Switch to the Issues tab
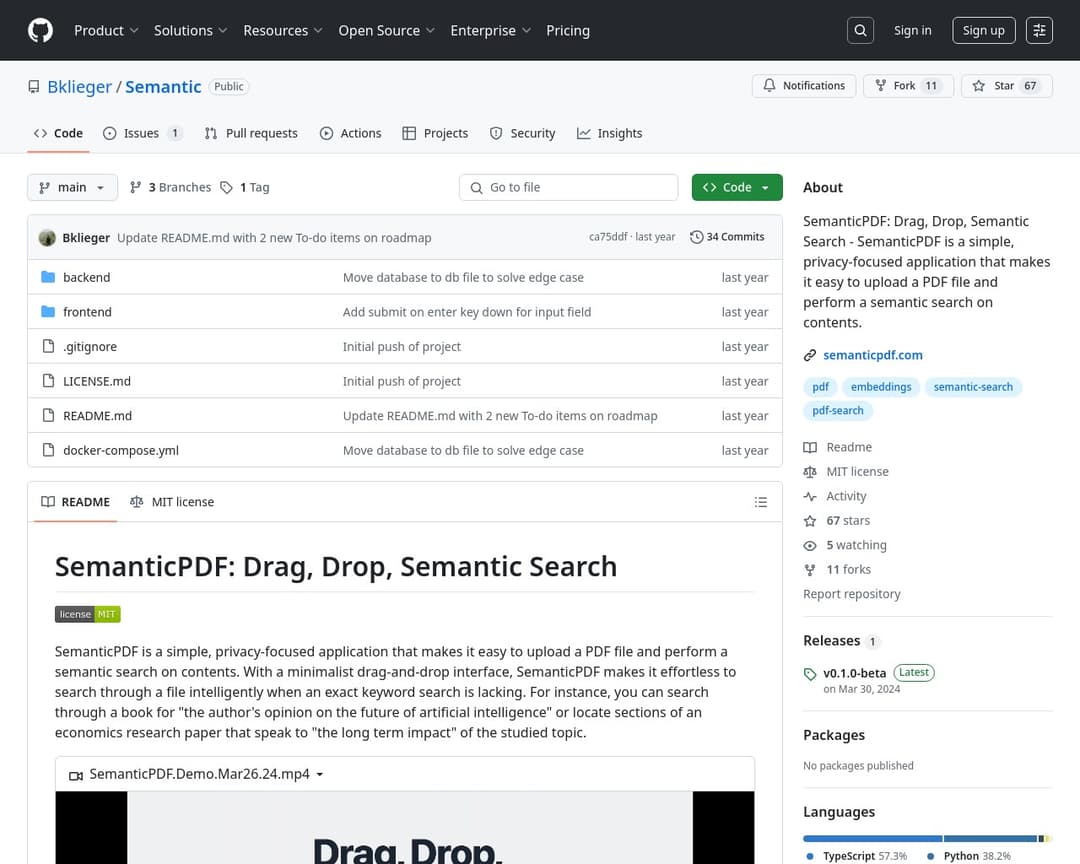This screenshot has width=1080, height=864. click(142, 133)
